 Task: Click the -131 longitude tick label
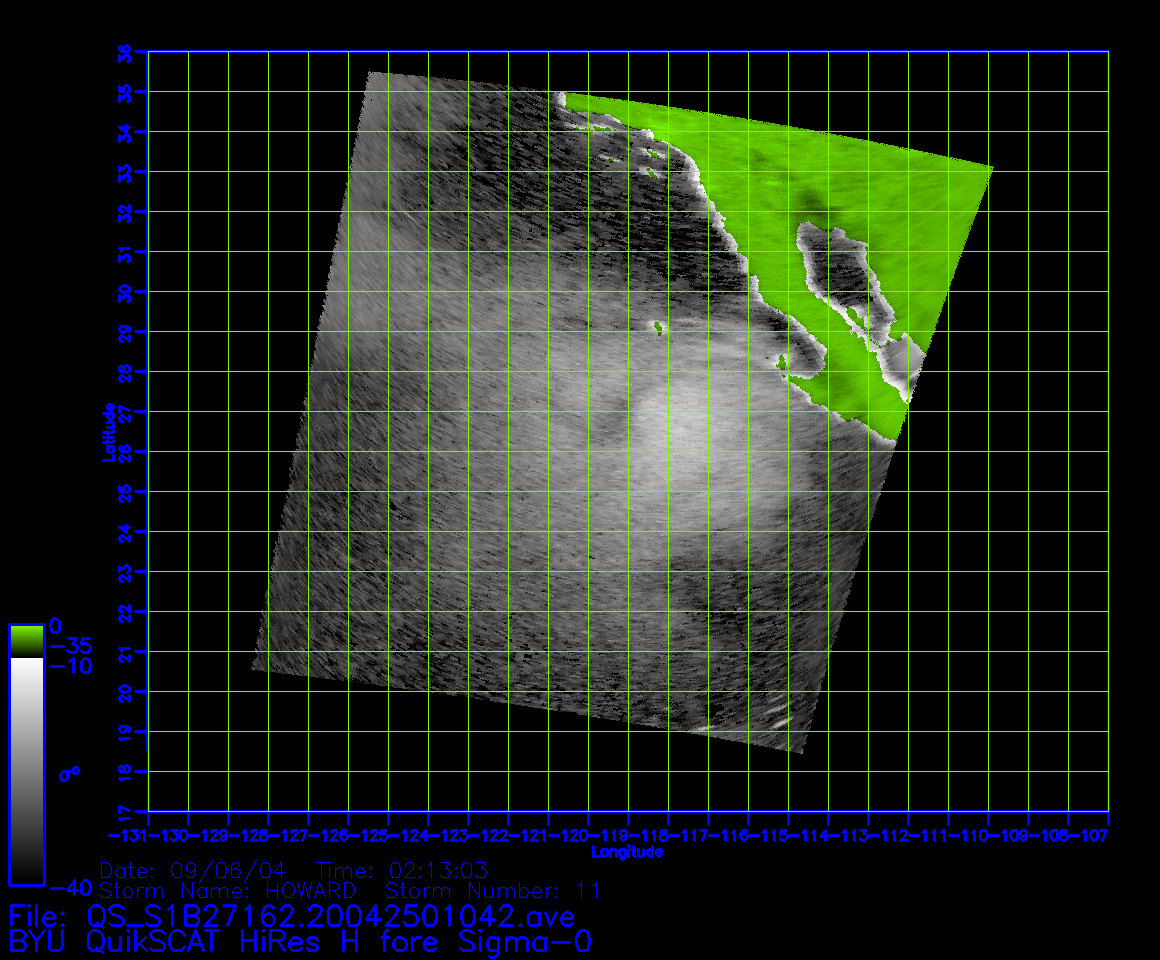pos(129,834)
